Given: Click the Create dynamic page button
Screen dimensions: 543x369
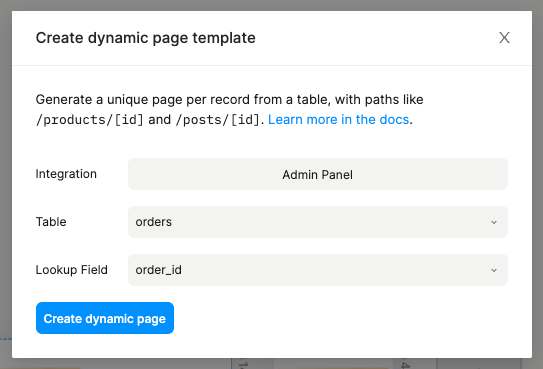Looking at the screenshot, I should (105, 318).
